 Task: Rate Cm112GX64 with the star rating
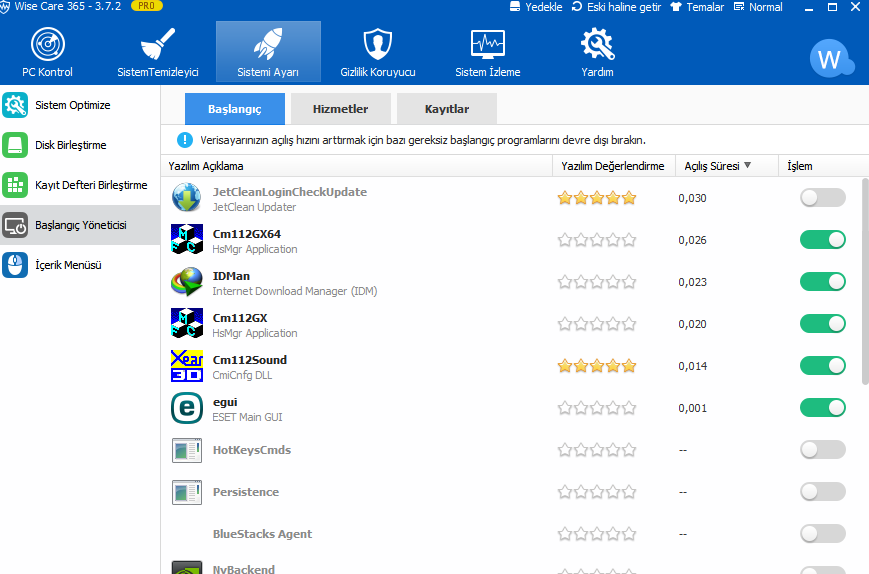(597, 240)
